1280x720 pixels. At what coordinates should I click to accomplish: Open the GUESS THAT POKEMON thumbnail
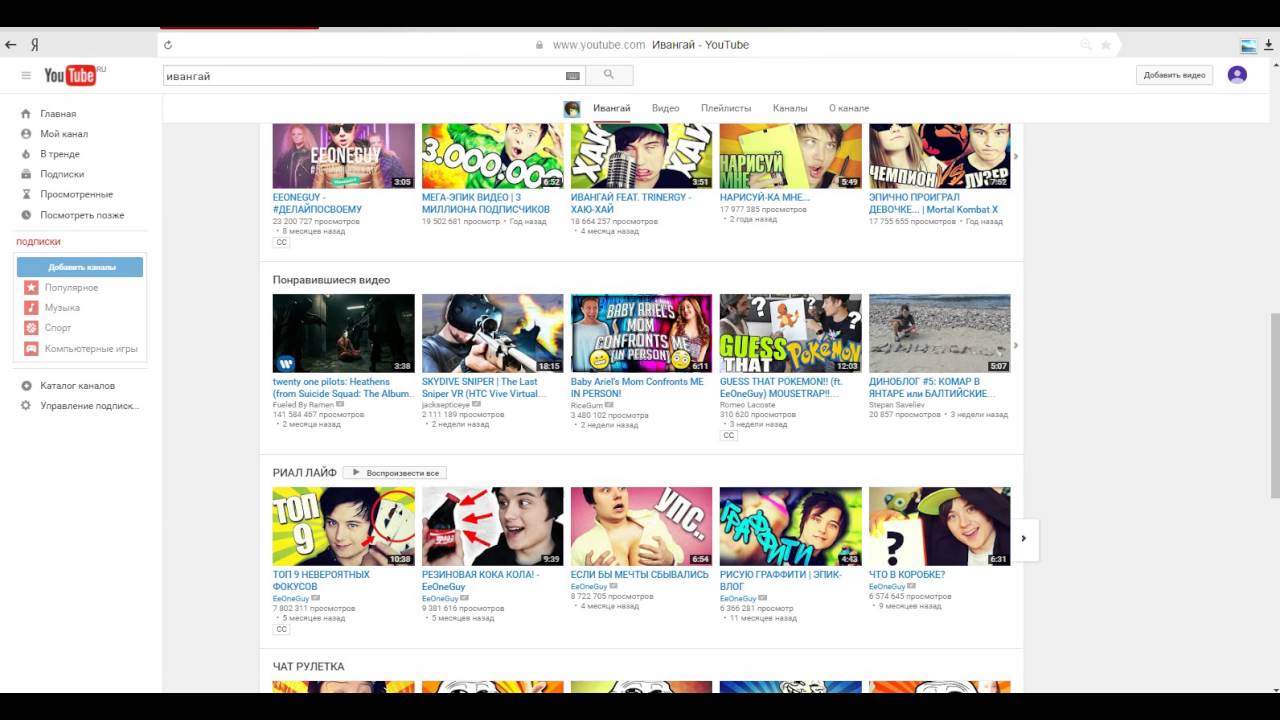(x=790, y=333)
